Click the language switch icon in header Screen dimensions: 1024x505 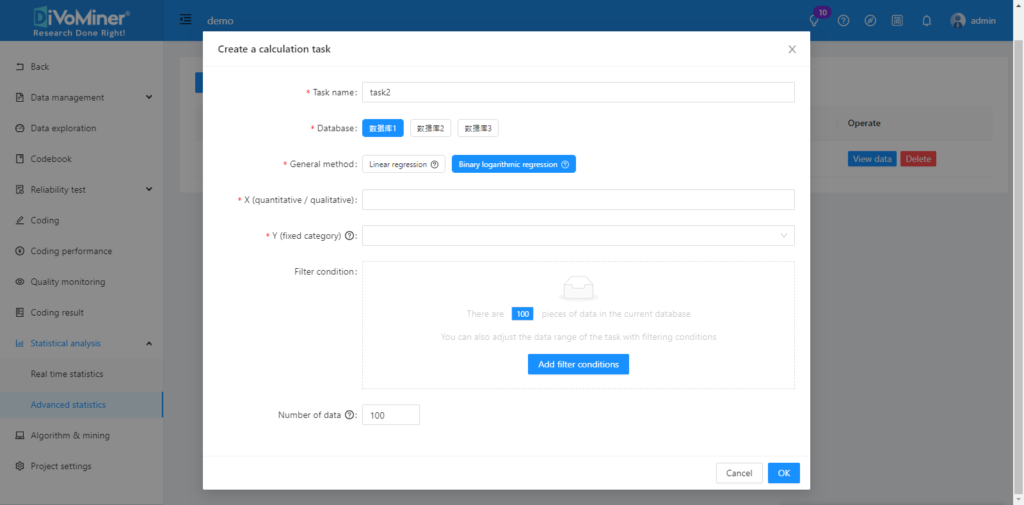click(898, 21)
